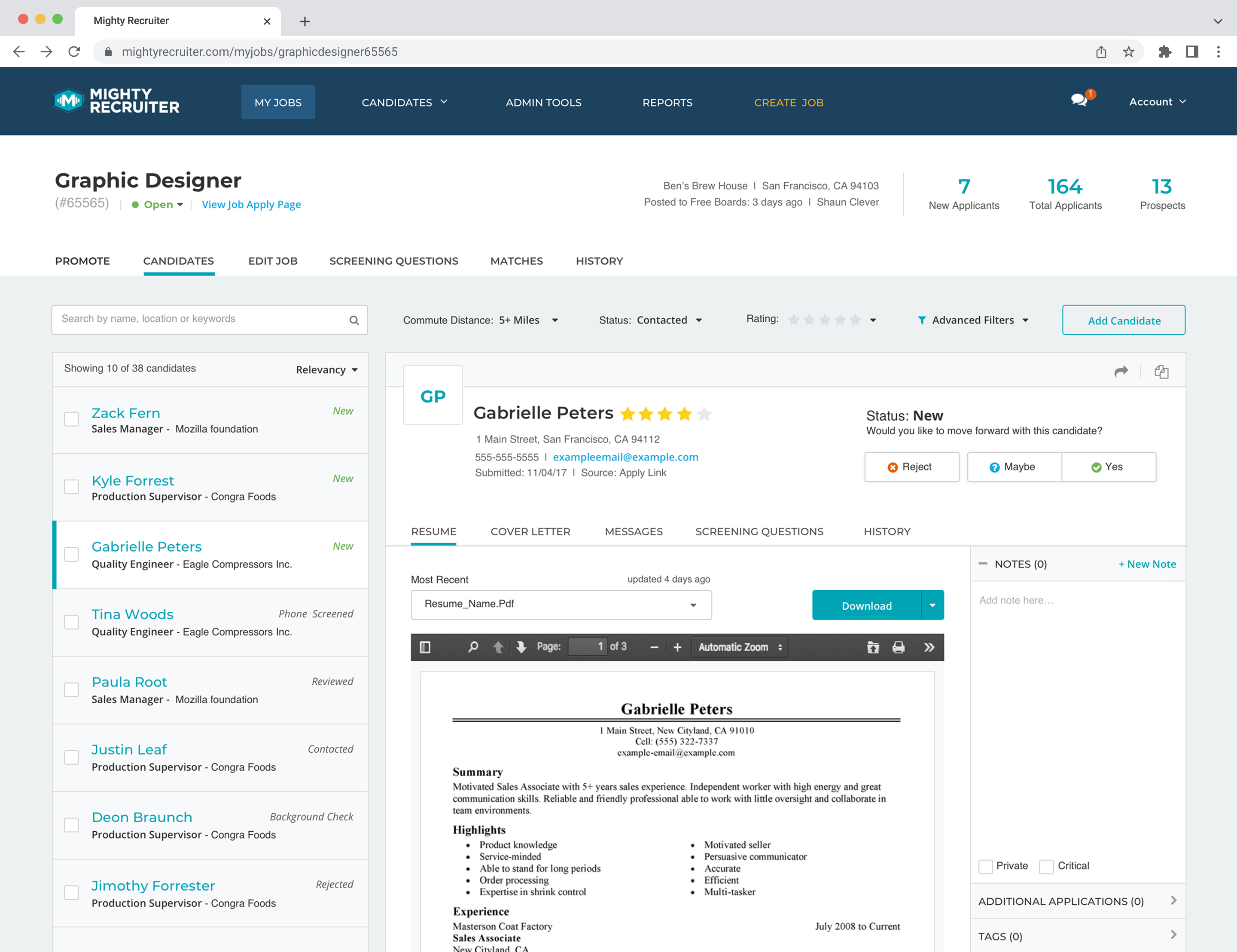Forward Gabrielle Peters using the share arrow
The image size is (1237, 952).
tap(1121, 371)
